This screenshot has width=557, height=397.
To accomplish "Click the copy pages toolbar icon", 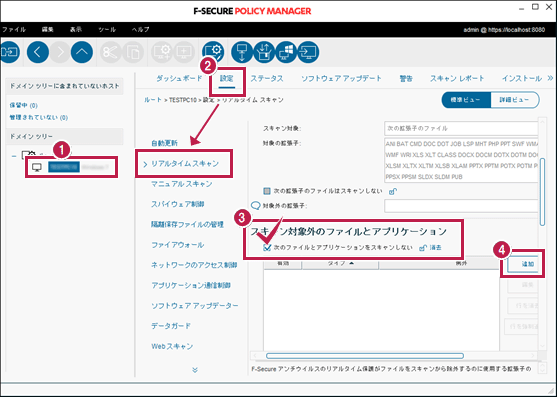I will 133,52.
